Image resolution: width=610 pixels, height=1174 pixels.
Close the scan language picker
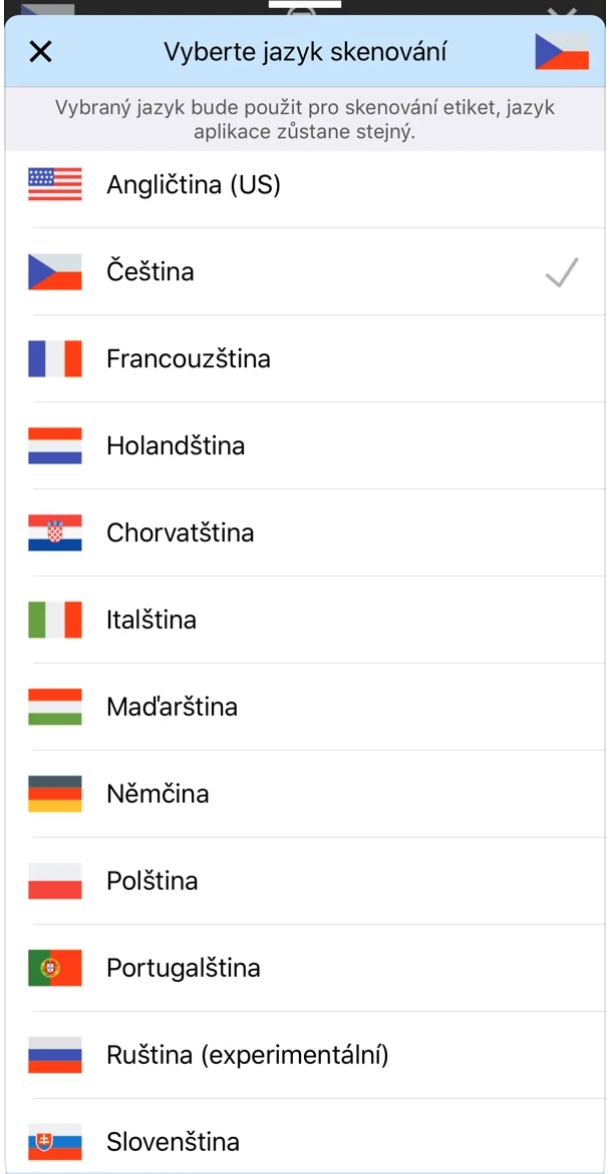point(40,52)
